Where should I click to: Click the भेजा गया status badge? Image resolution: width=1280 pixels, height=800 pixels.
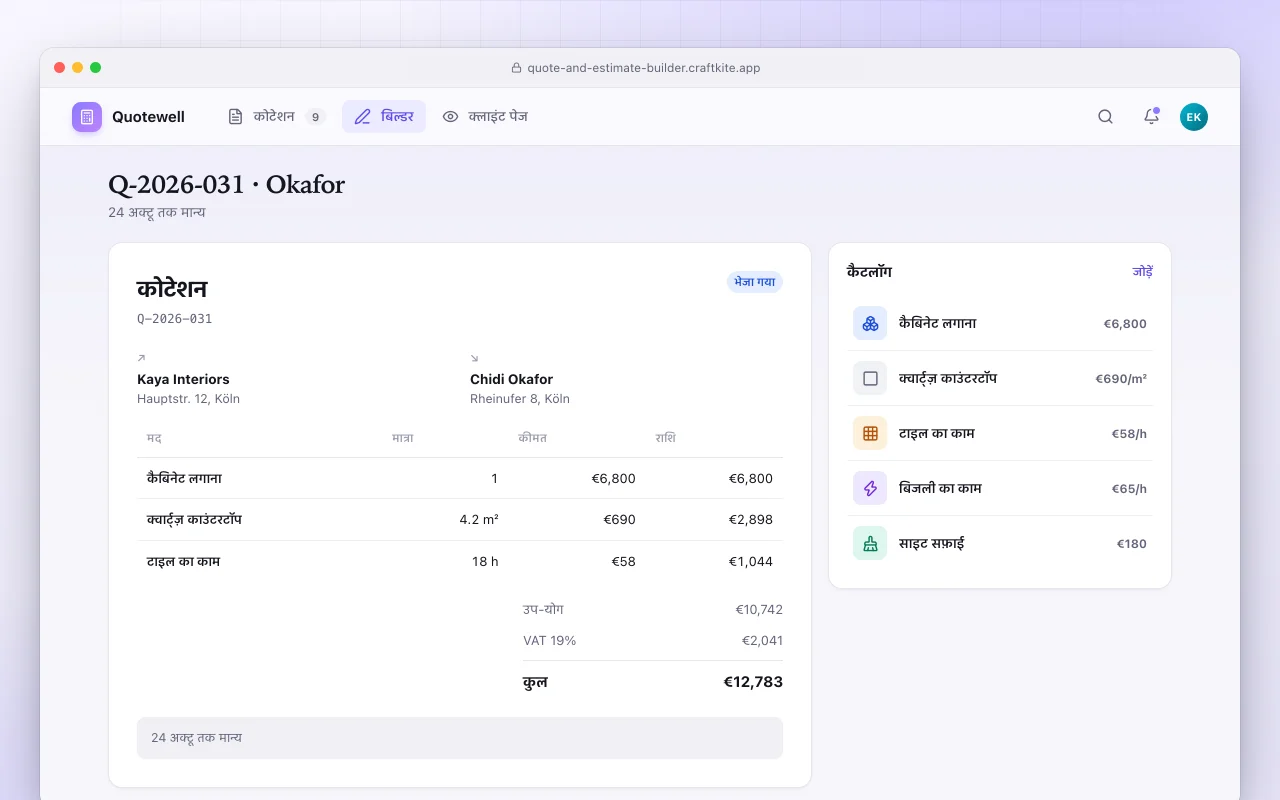755,282
